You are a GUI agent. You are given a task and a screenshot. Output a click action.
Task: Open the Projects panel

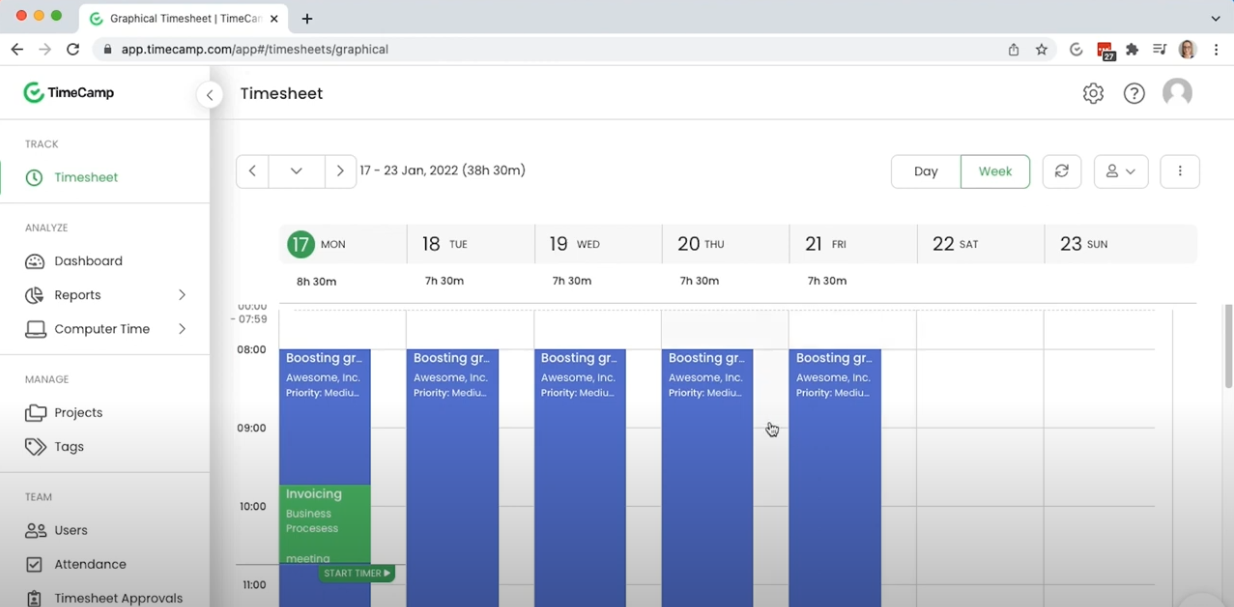(x=78, y=412)
